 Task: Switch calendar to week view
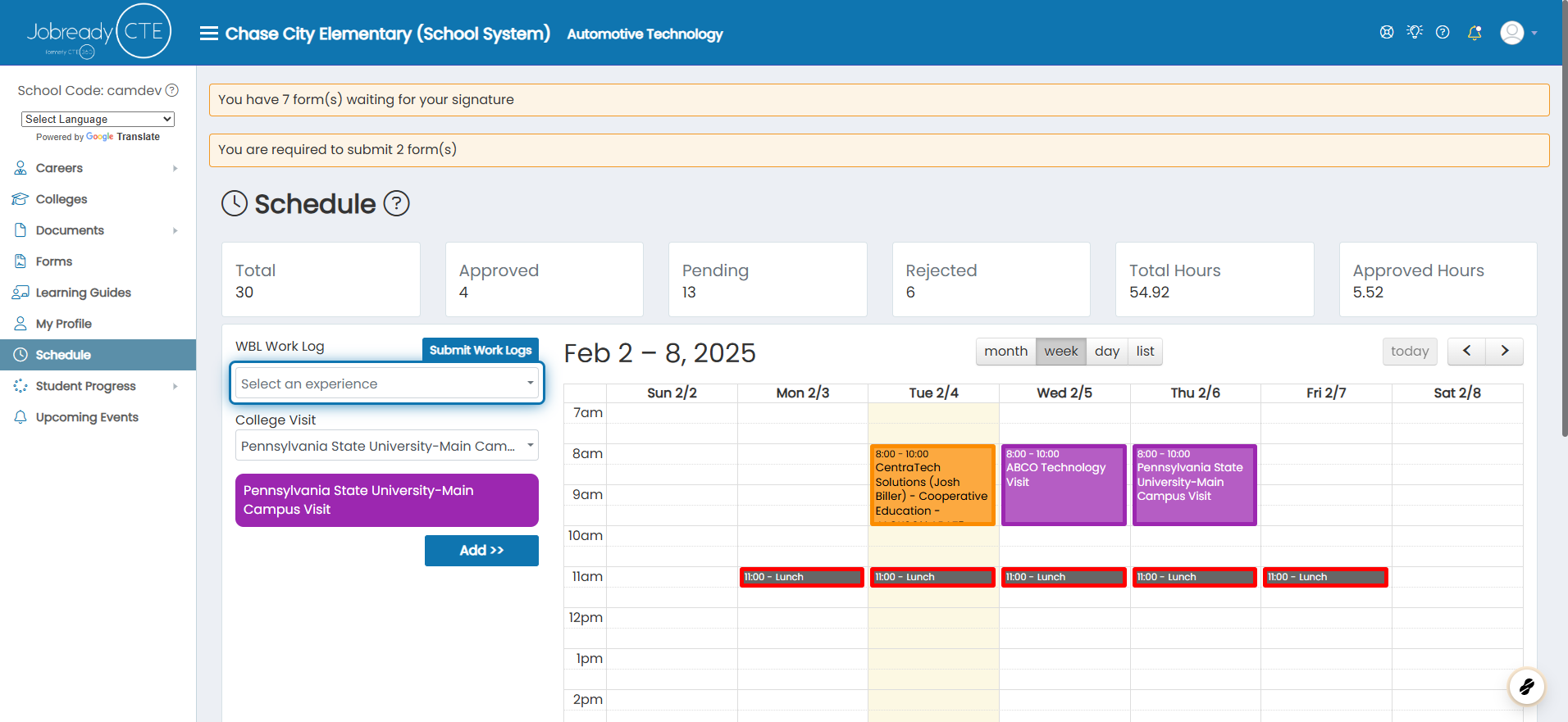(x=1061, y=351)
